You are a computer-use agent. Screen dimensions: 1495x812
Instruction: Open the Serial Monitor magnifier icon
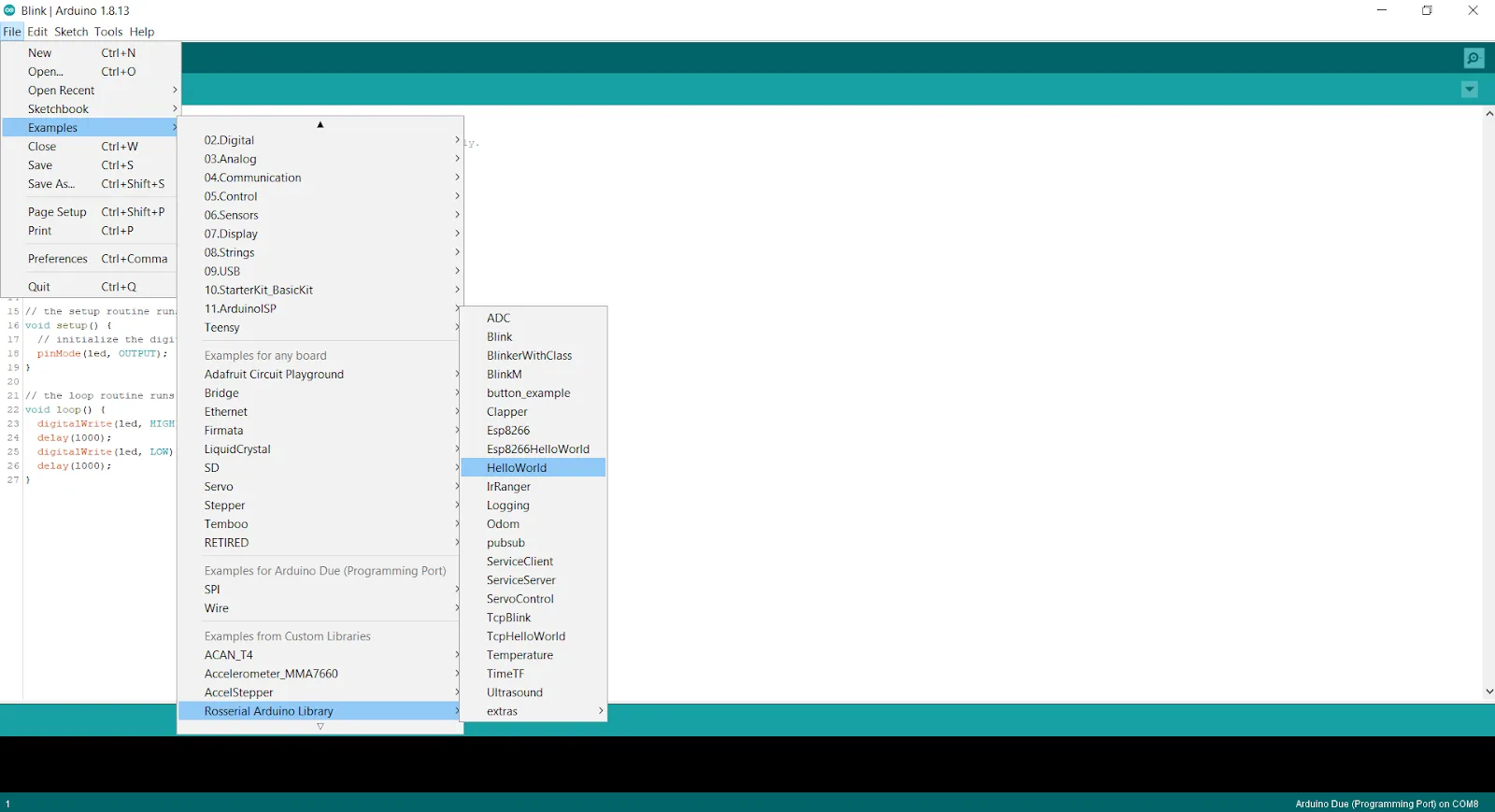[1474, 58]
